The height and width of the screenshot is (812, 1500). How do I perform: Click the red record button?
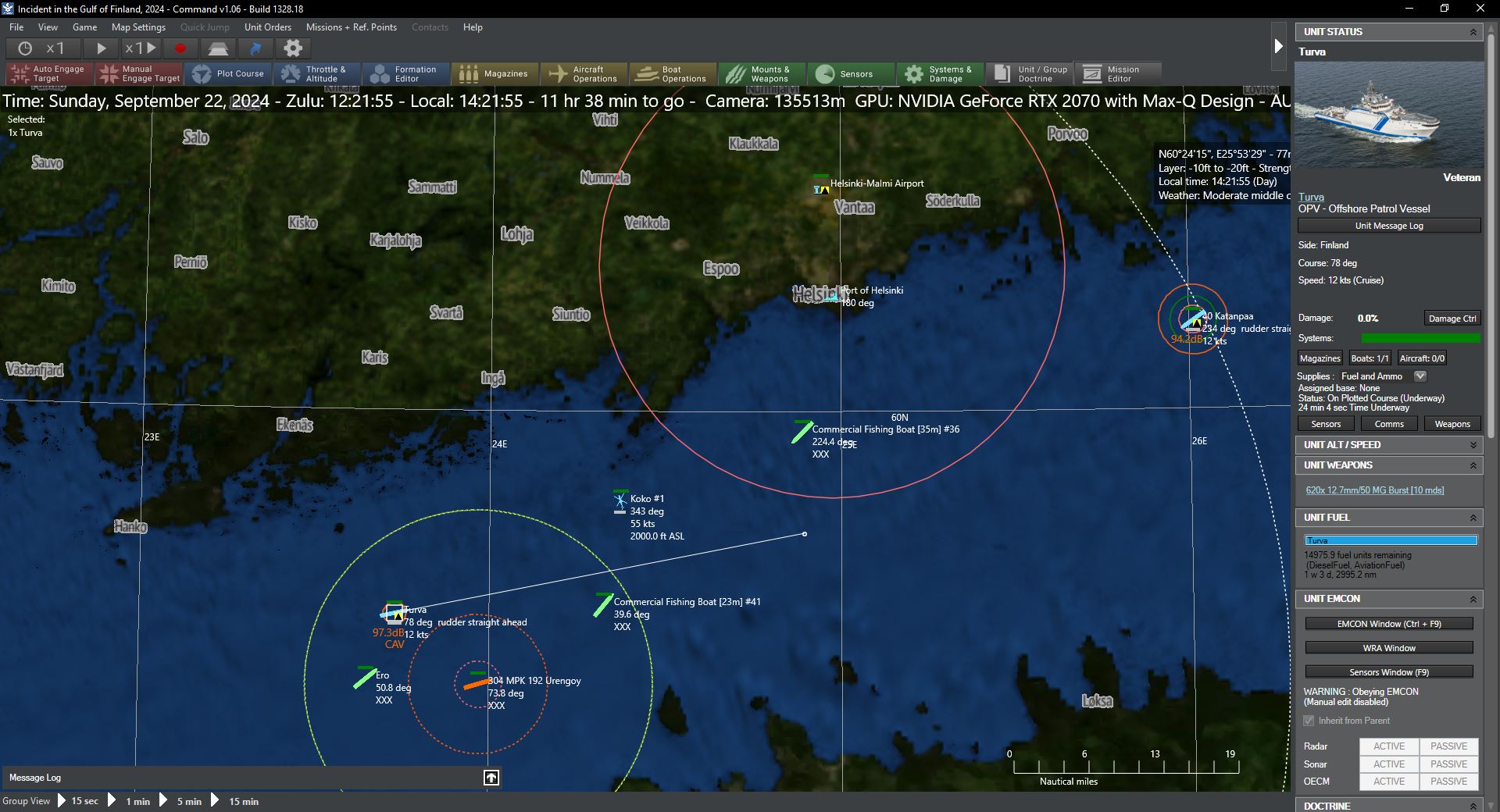(180, 48)
